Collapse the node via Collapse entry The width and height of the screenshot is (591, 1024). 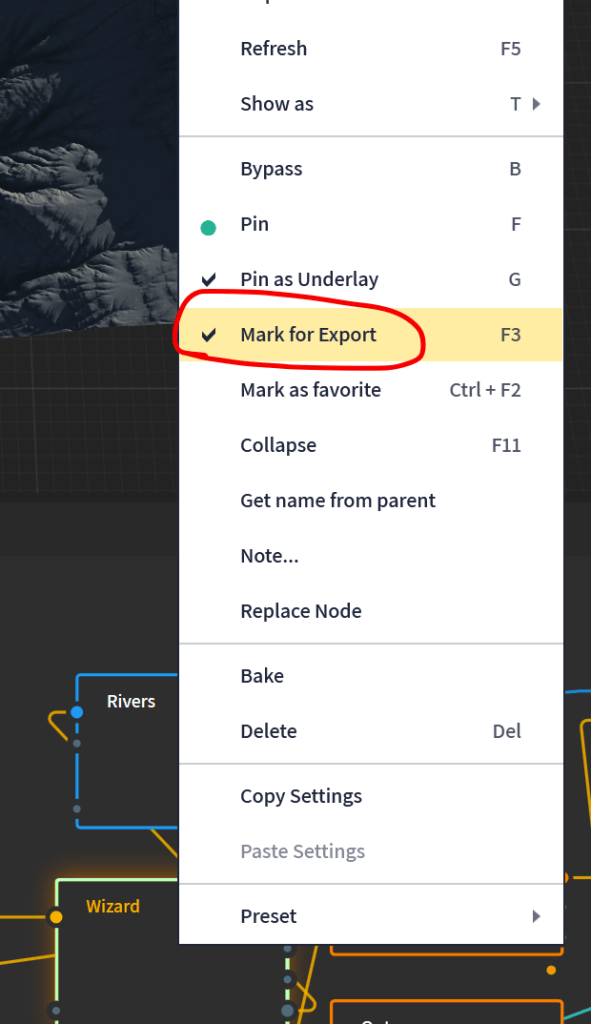[x=371, y=445]
